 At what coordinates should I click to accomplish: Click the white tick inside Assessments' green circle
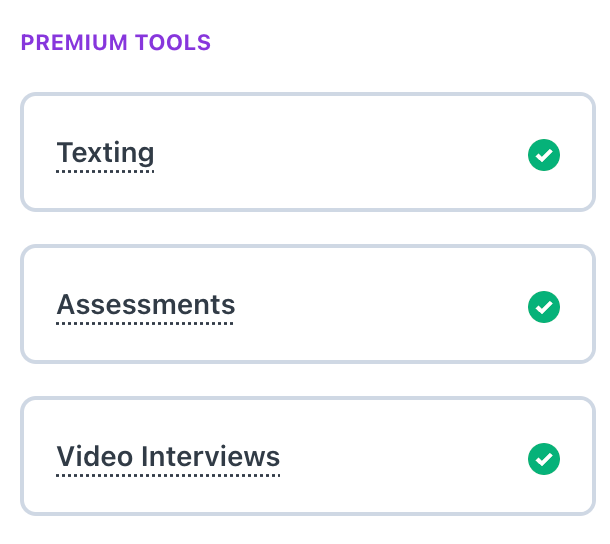(543, 307)
